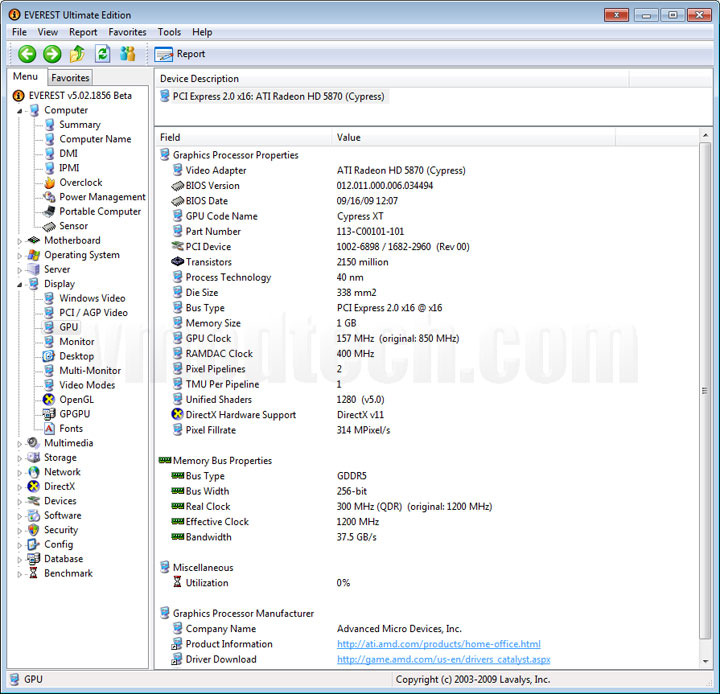Collapse the Display tree node

pos(20,285)
